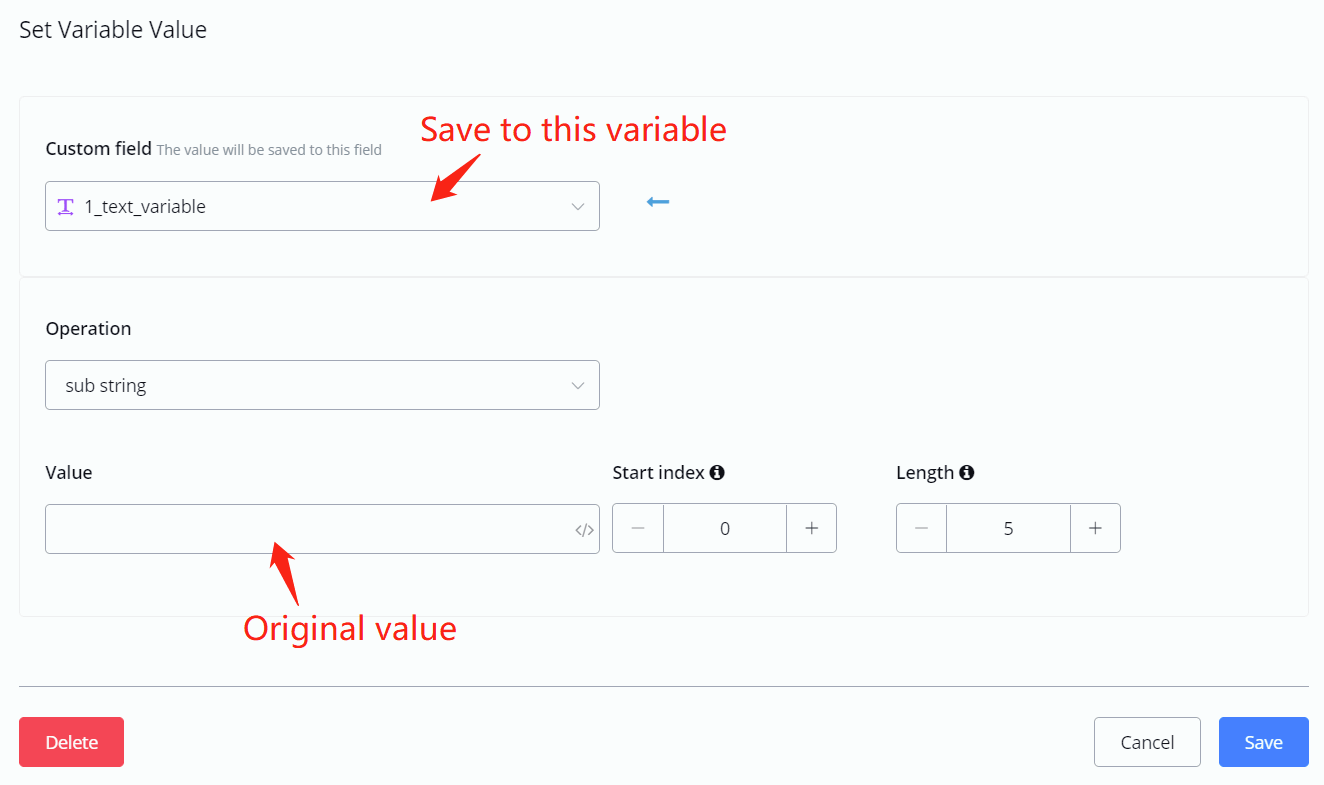
Task: Click the Custom field label text
Action: pos(98,149)
